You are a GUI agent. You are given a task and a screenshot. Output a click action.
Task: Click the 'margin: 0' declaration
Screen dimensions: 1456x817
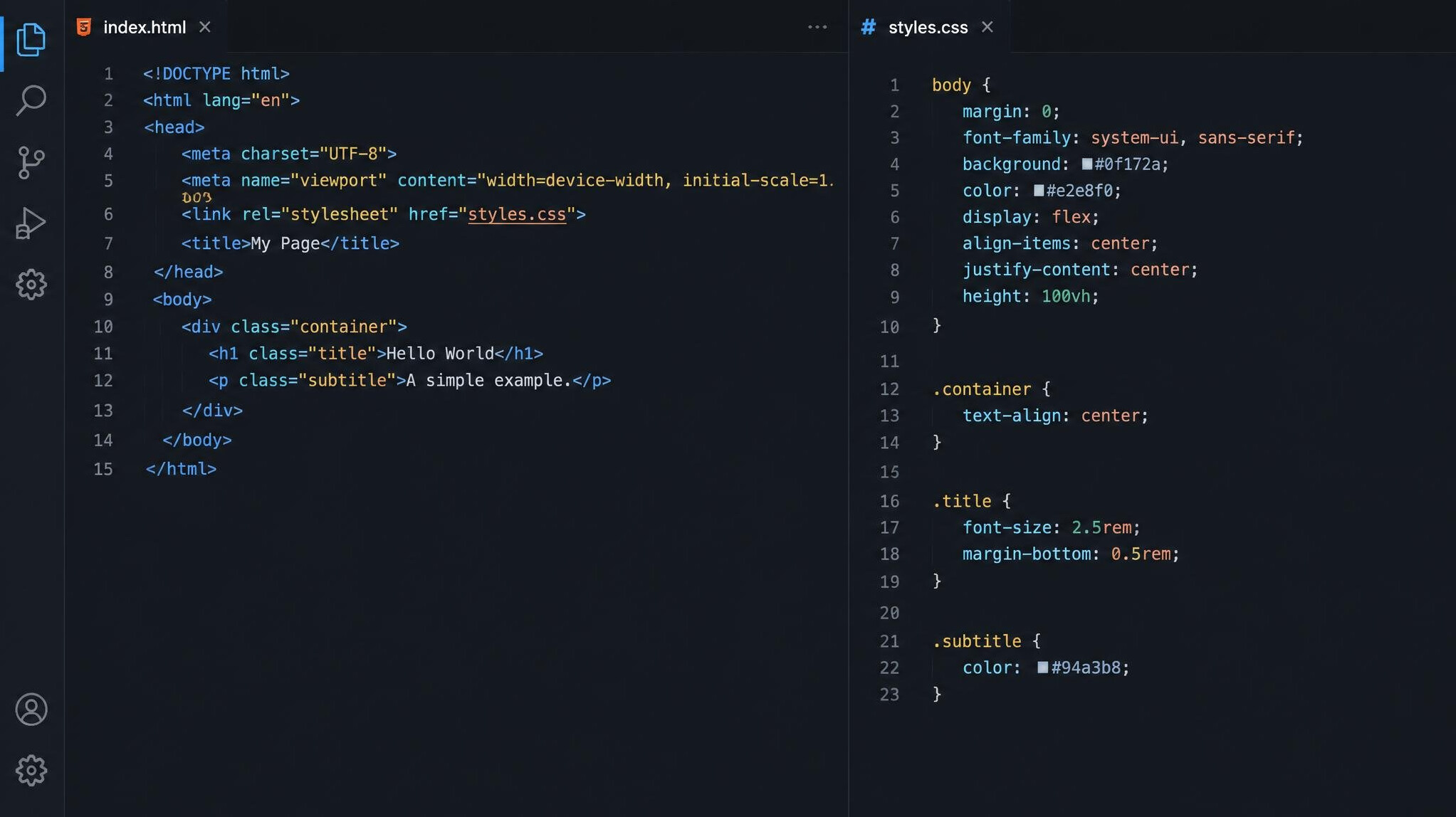[1011, 112]
